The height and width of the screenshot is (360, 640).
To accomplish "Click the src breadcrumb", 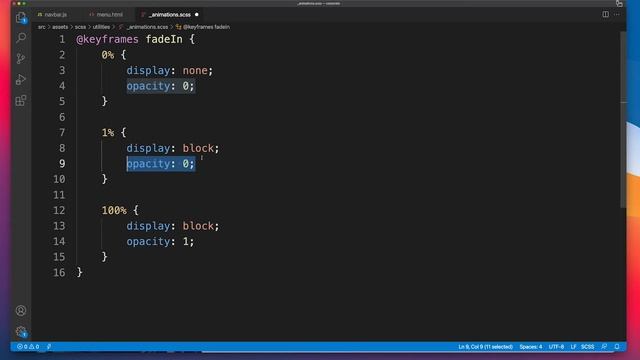I will (x=42, y=27).
